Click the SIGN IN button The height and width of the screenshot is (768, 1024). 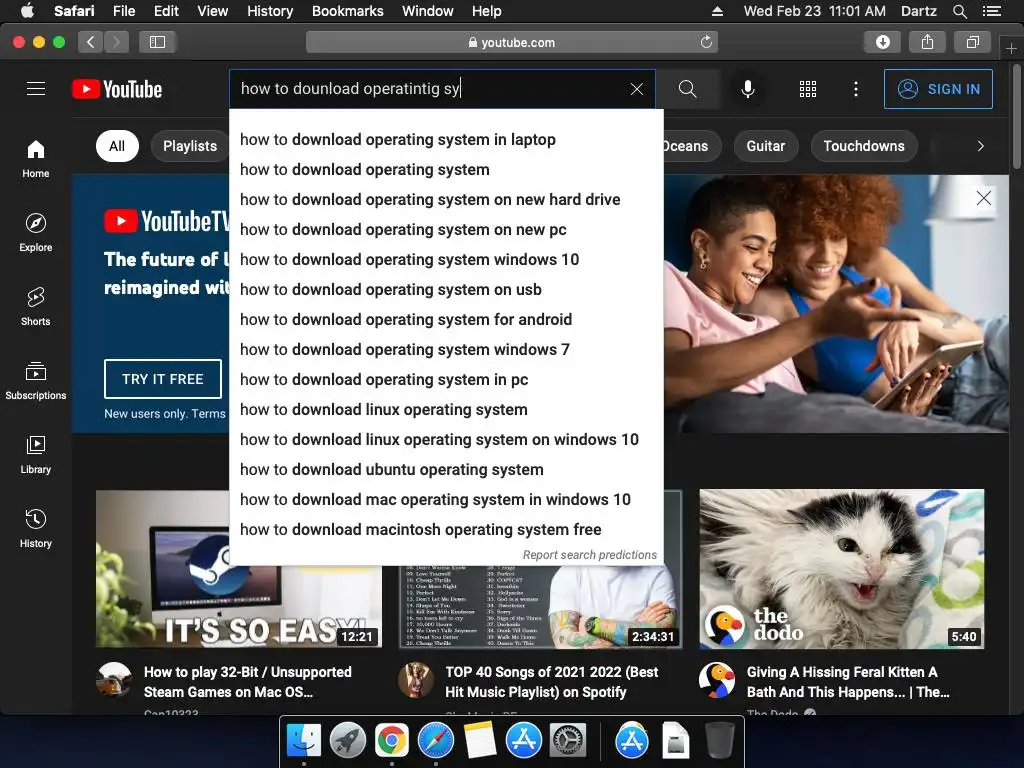coord(938,89)
